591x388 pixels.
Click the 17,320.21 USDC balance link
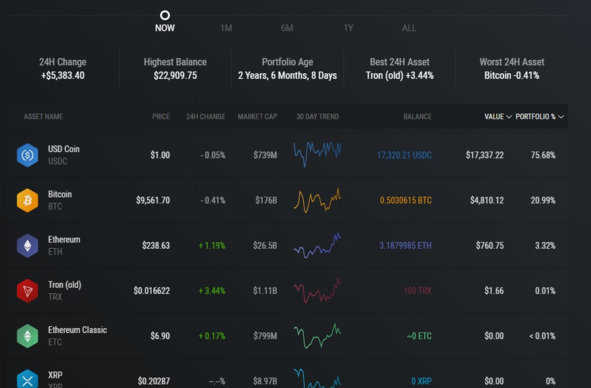(404, 155)
